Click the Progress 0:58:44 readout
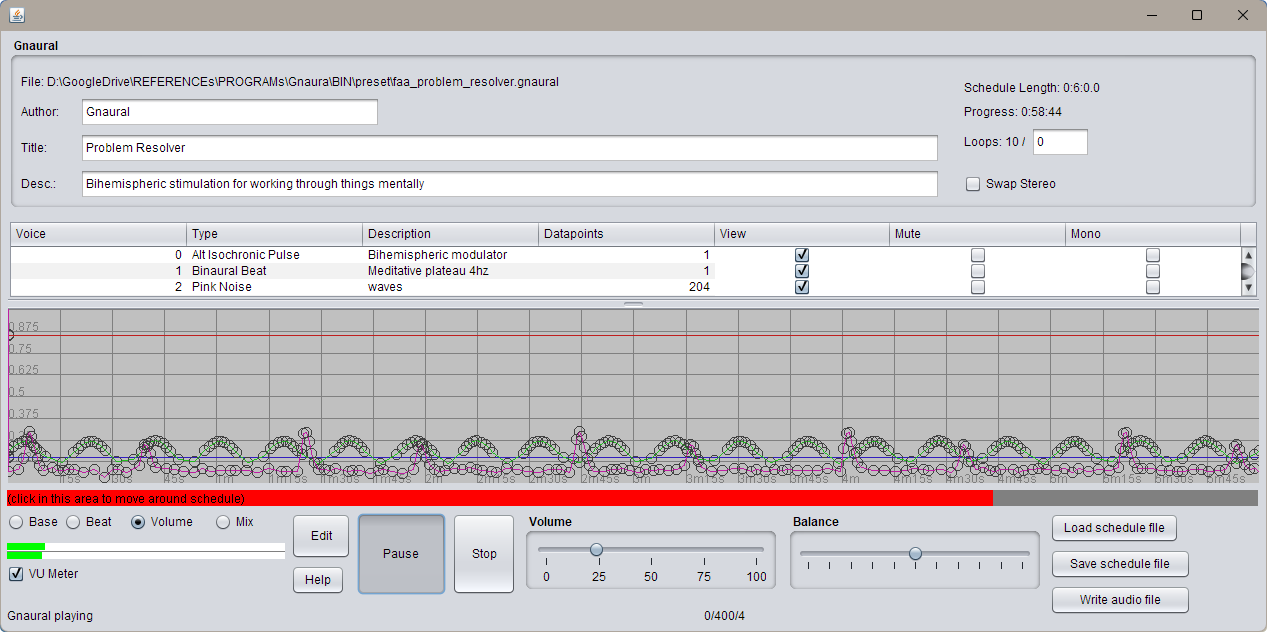 (x=1013, y=112)
